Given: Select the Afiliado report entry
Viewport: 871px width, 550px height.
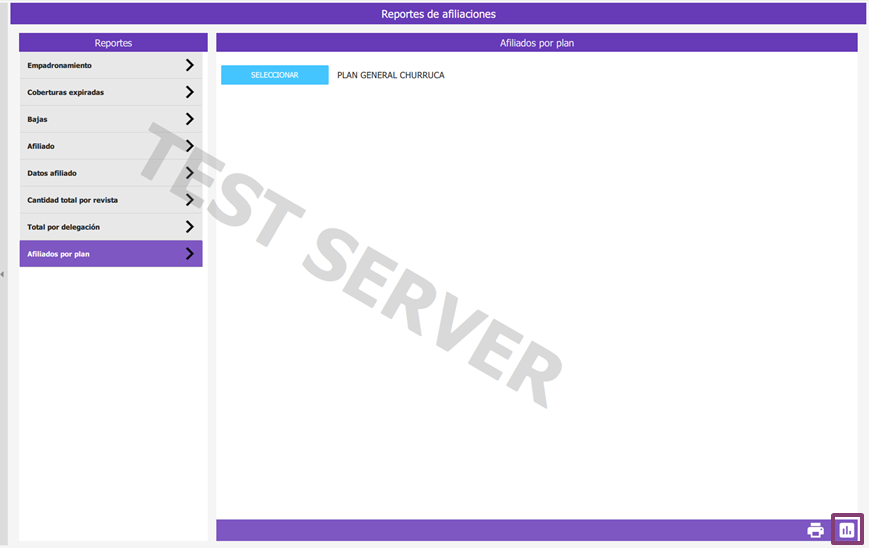Looking at the screenshot, I should (x=111, y=146).
